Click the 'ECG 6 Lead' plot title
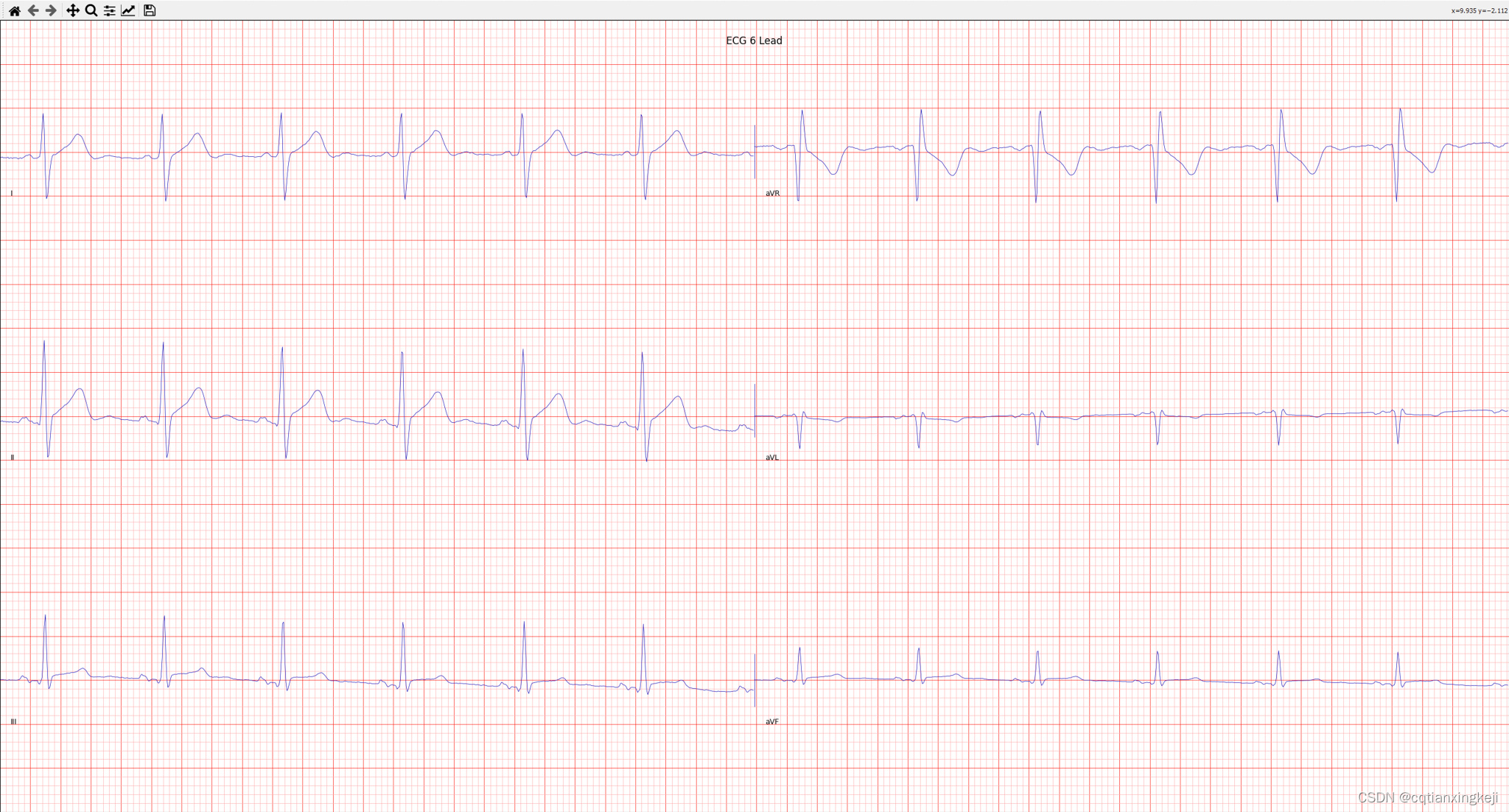The width and height of the screenshot is (1509, 812). (x=754, y=41)
